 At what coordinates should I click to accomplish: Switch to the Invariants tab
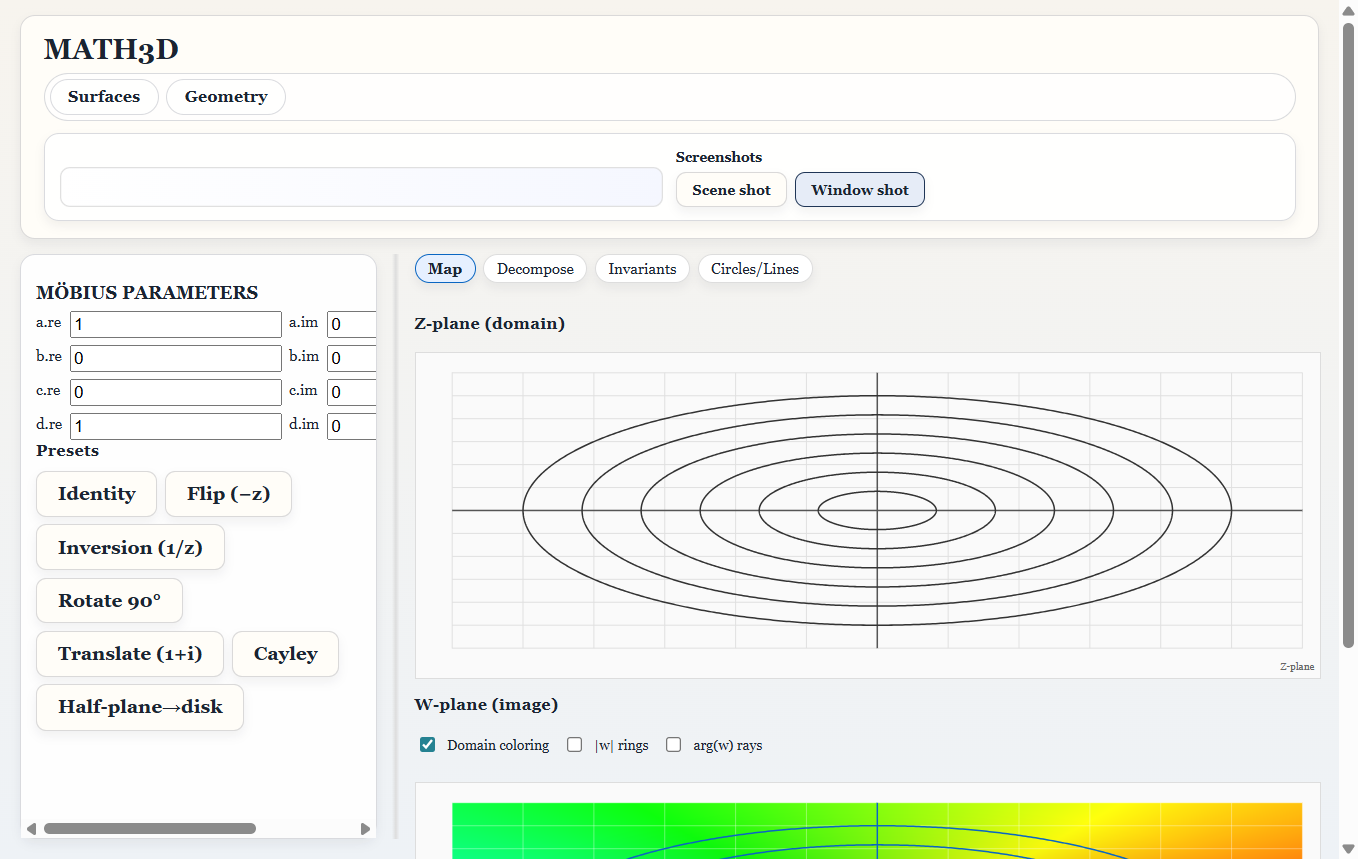[x=642, y=269]
